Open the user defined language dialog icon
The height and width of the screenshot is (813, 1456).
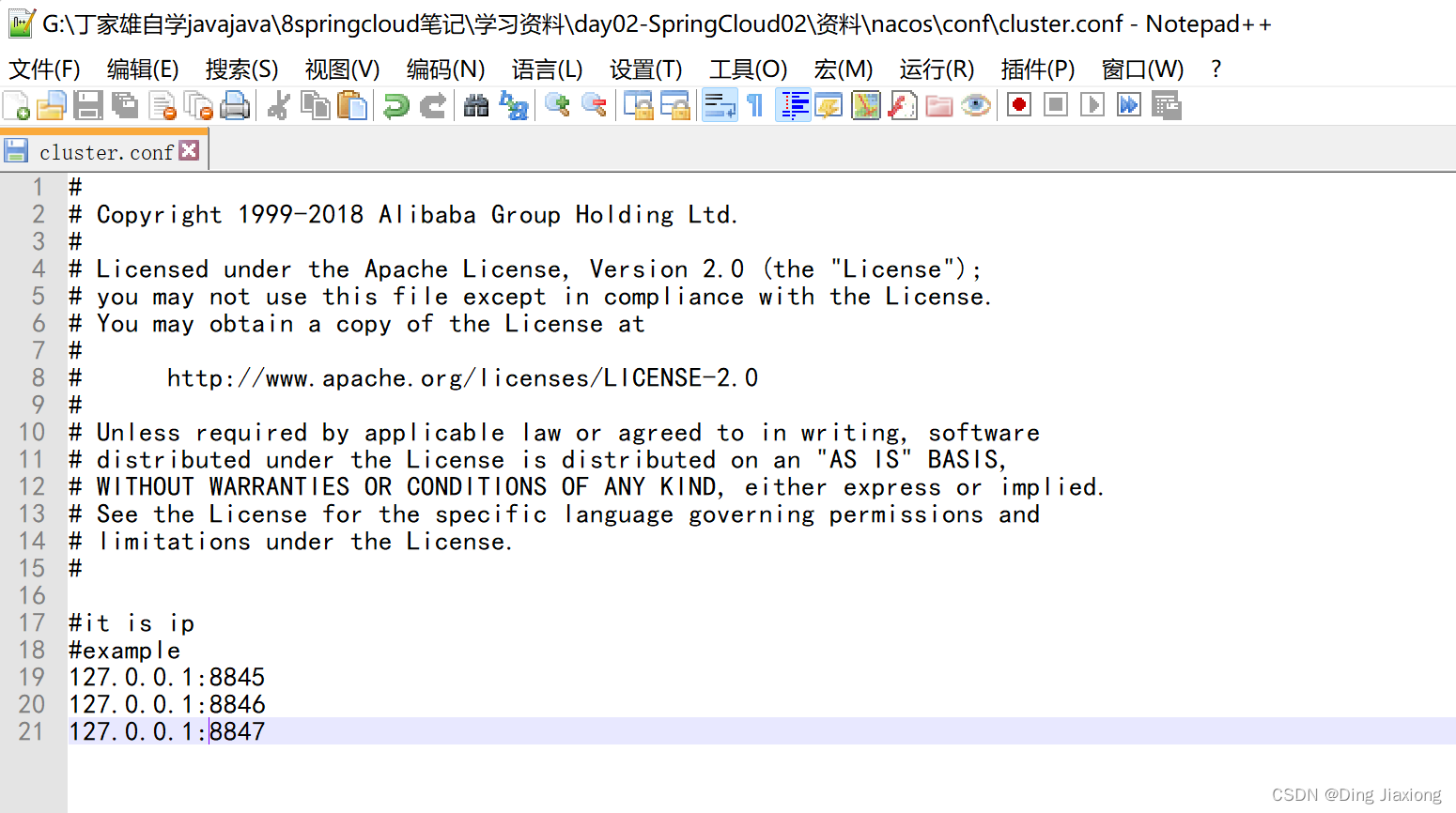(x=829, y=105)
